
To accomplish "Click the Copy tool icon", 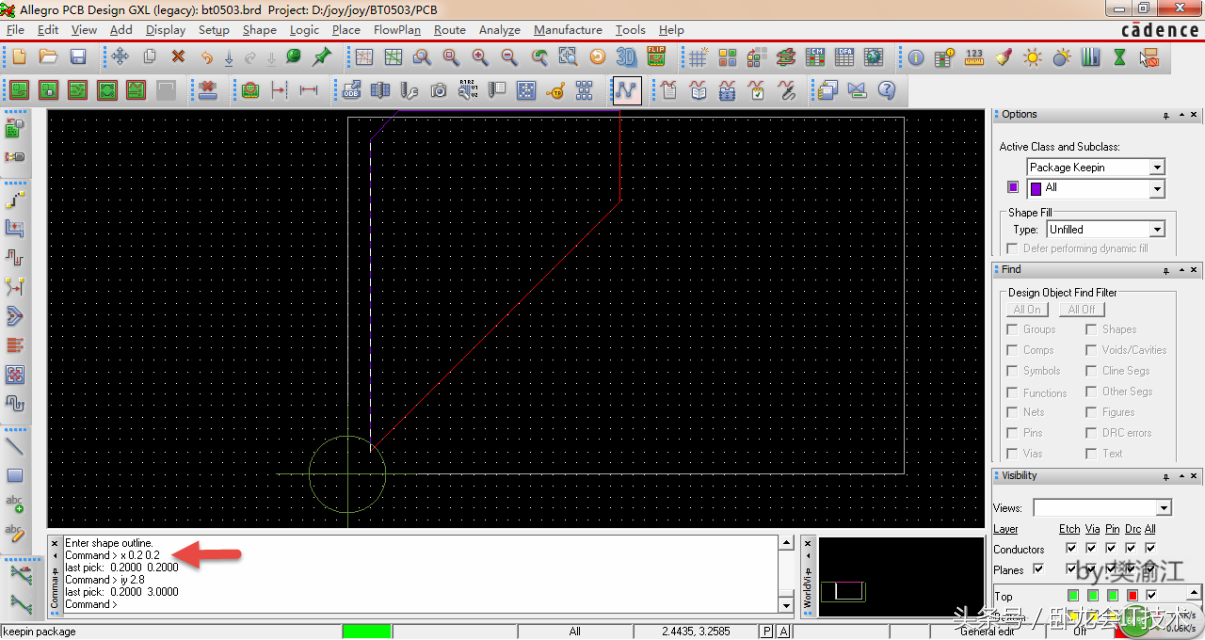I will pos(150,57).
